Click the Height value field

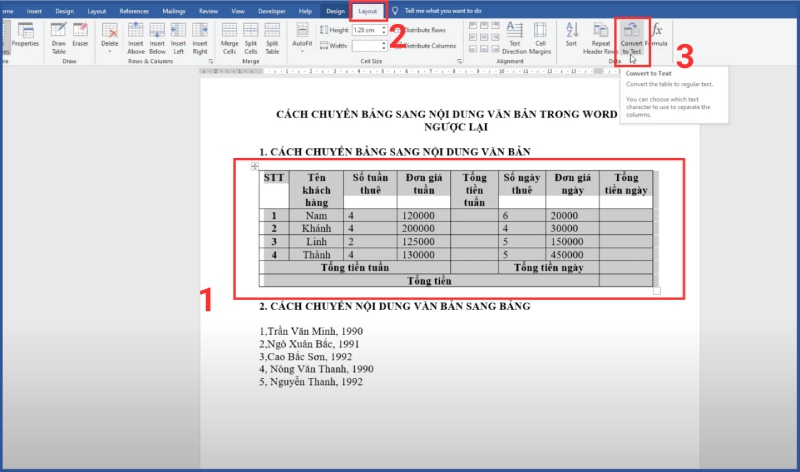point(366,30)
